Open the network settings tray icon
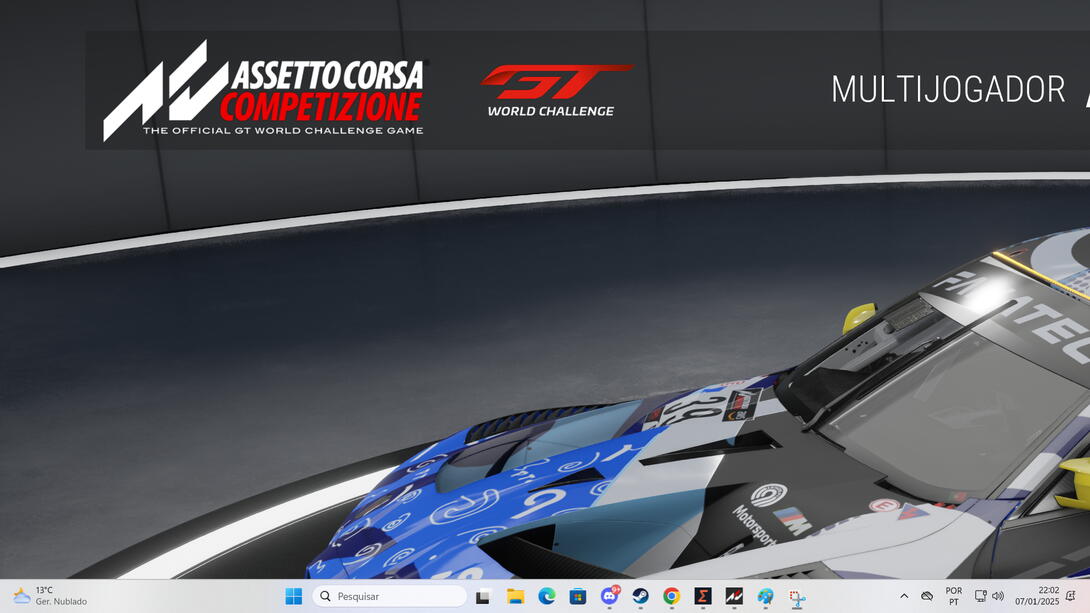 [x=980, y=596]
